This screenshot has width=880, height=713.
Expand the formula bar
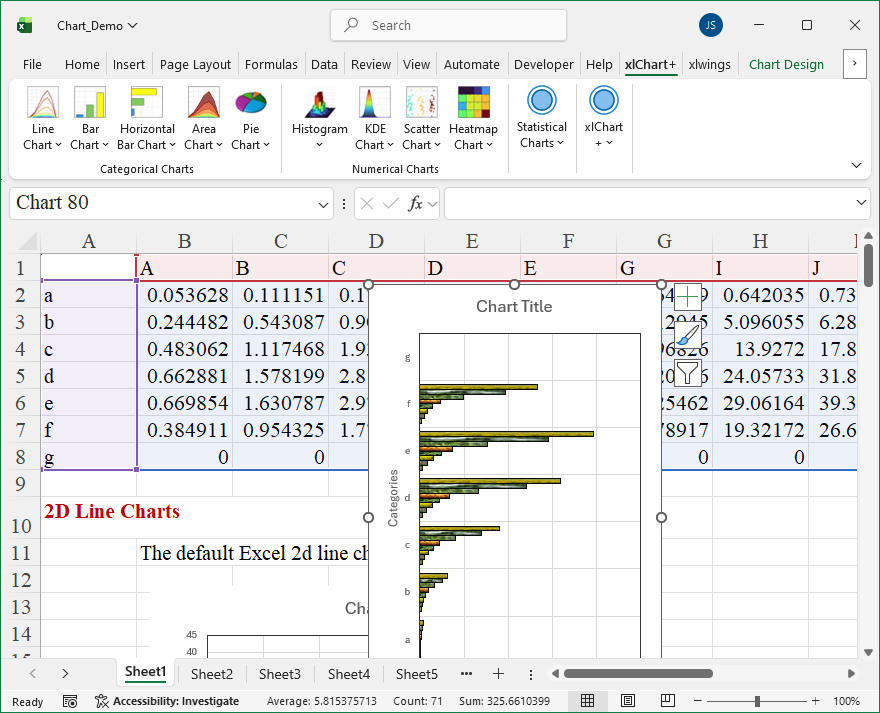coord(862,203)
